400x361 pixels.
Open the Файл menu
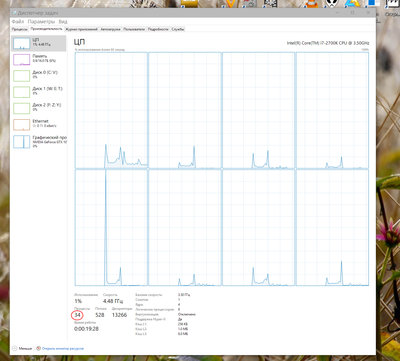point(18,21)
